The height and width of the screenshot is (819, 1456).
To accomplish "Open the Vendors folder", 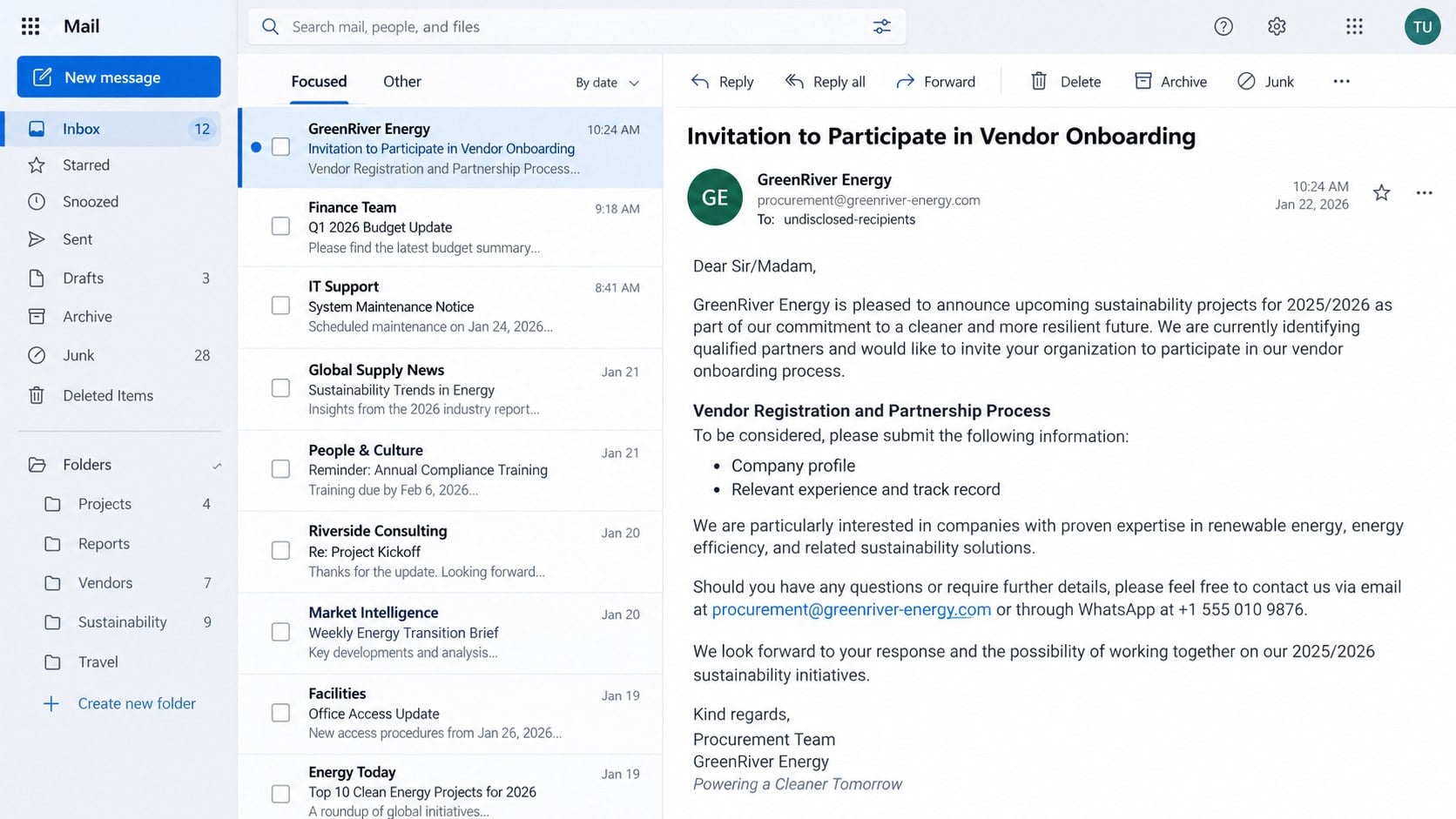I will (x=126, y=583).
